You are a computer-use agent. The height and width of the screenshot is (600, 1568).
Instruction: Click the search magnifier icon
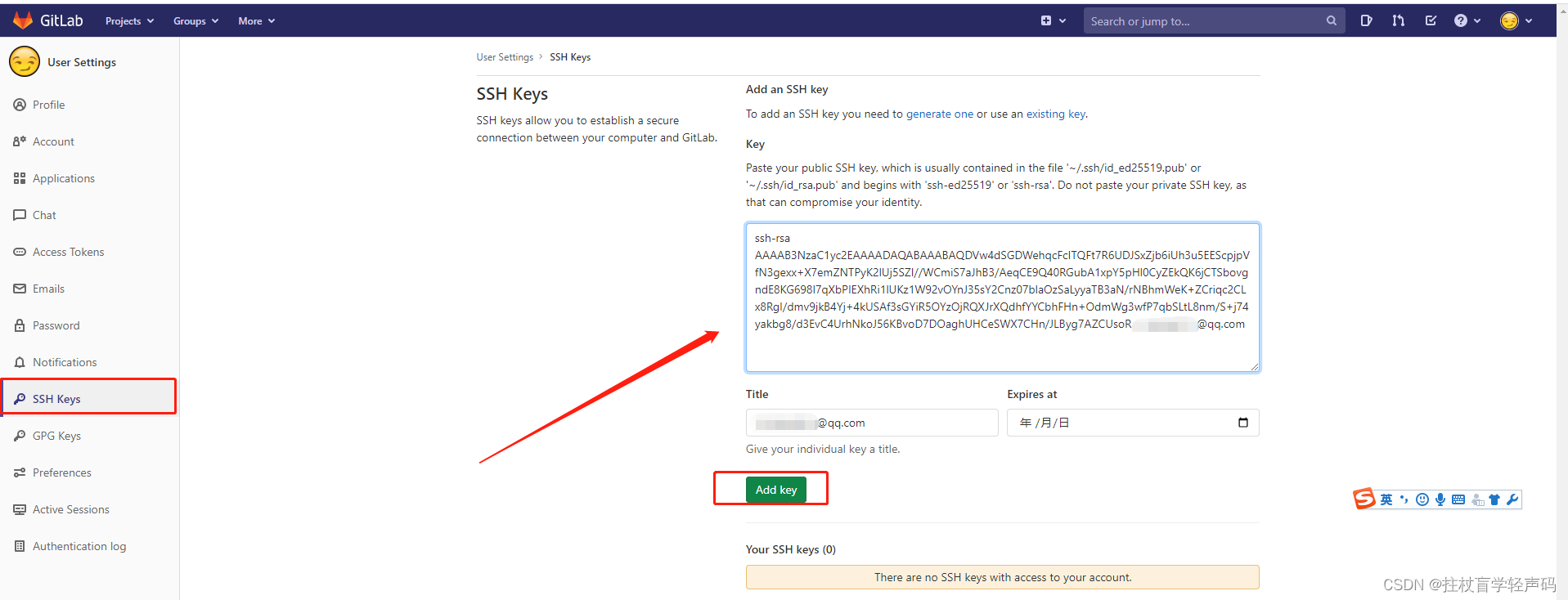tap(1332, 21)
